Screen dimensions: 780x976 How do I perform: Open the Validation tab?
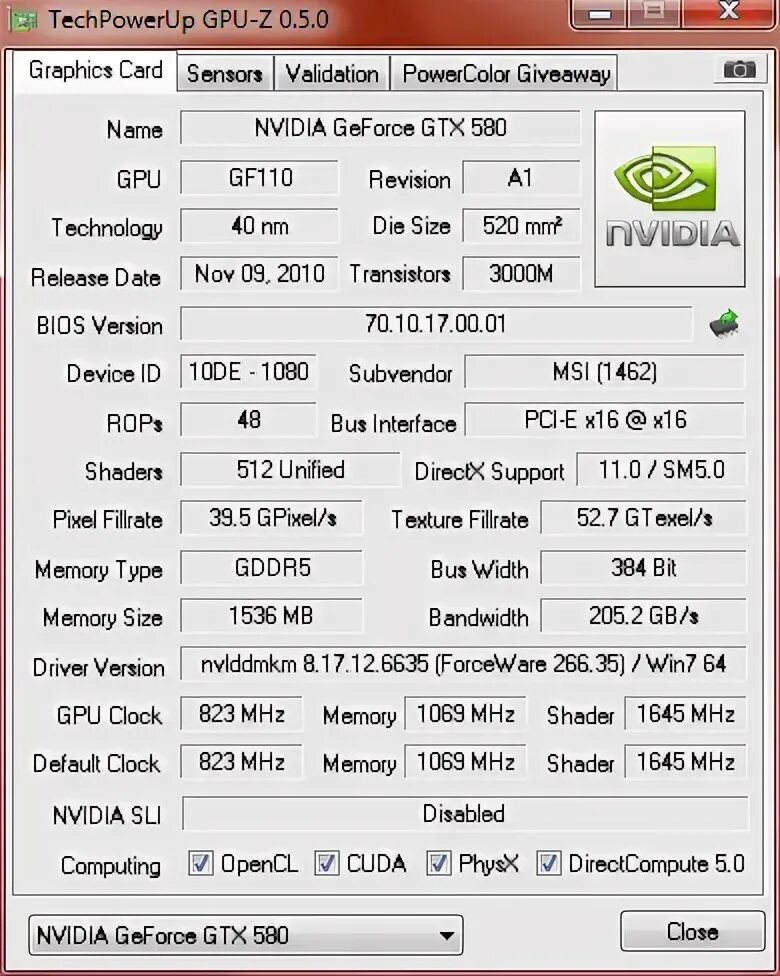[332, 73]
